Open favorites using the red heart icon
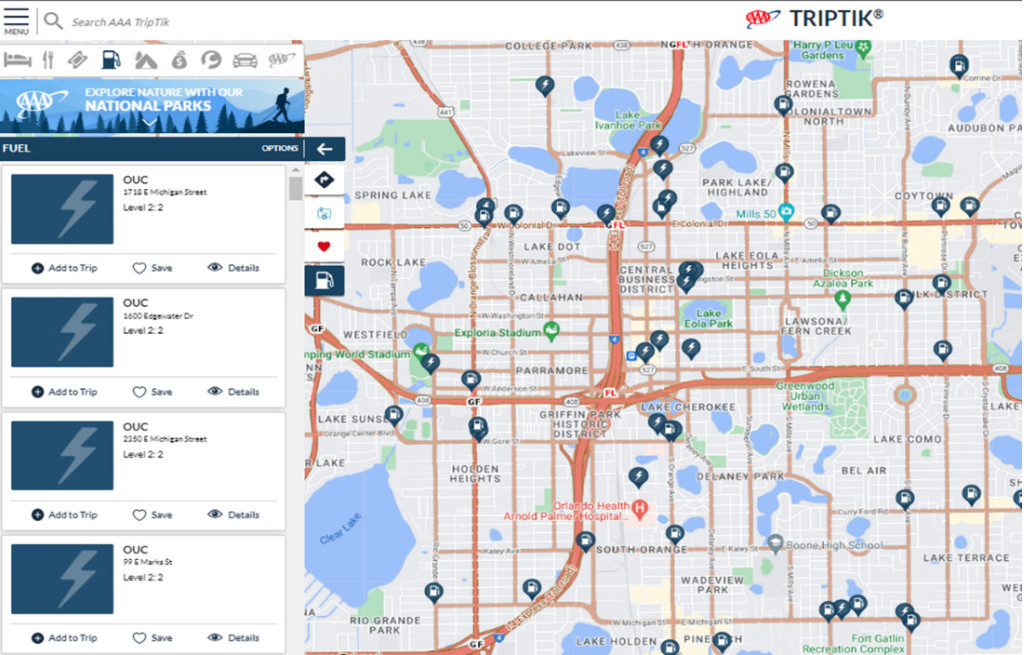Viewport: 1024px width, 655px height. [x=324, y=244]
